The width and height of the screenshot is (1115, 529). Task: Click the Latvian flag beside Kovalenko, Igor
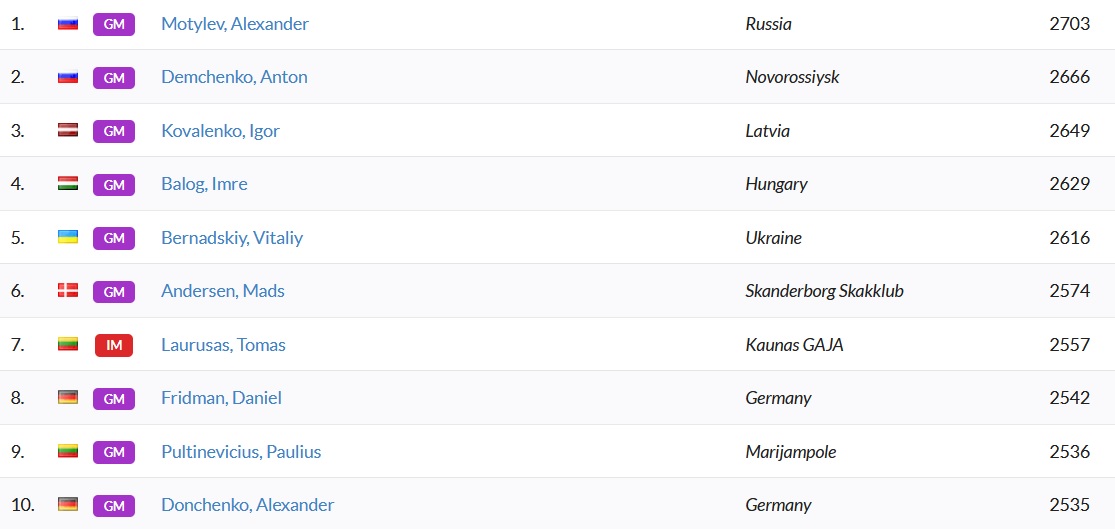(x=68, y=130)
